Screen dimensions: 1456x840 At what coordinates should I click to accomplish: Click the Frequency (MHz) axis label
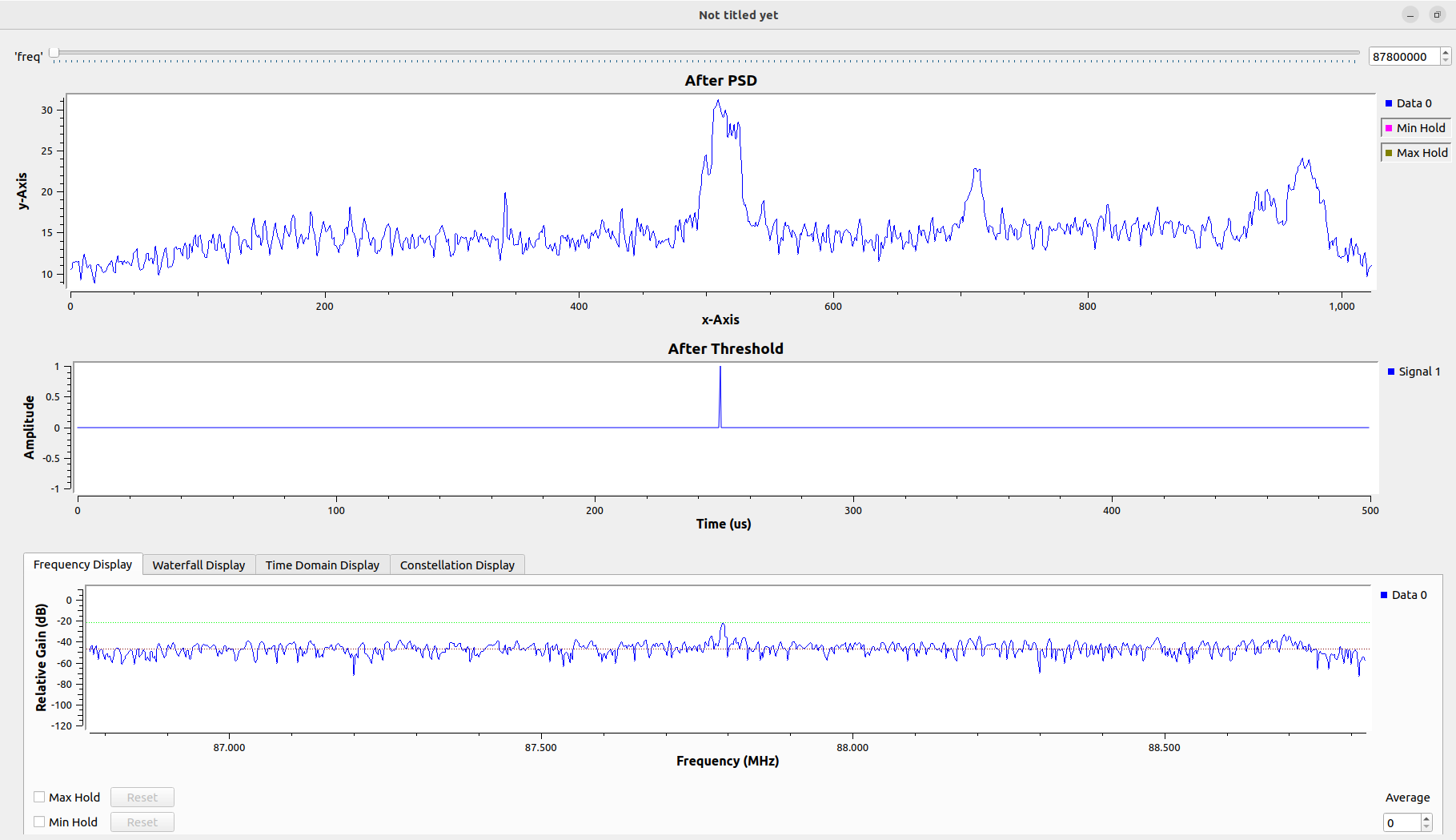(x=727, y=761)
